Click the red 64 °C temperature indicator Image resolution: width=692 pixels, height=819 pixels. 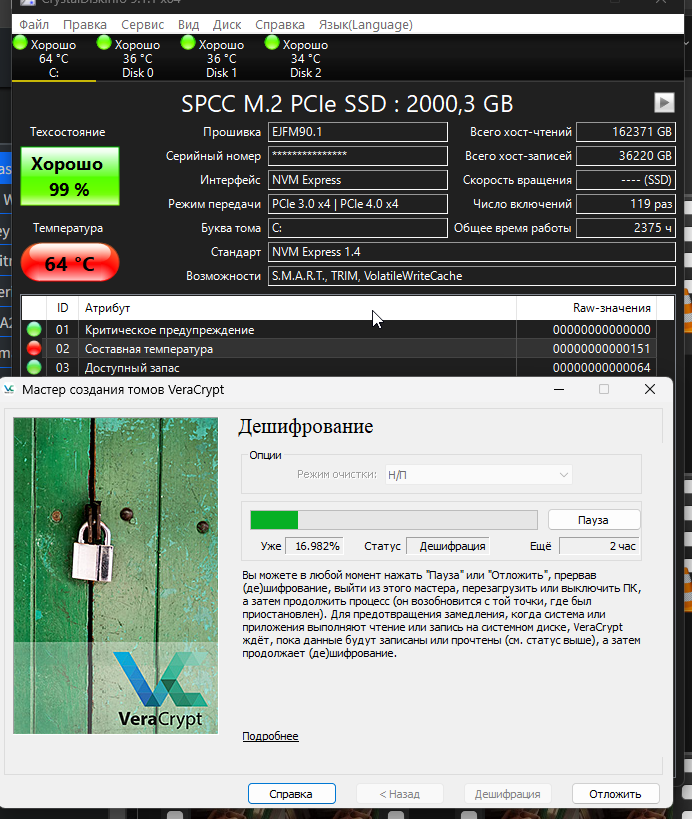click(x=70, y=262)
